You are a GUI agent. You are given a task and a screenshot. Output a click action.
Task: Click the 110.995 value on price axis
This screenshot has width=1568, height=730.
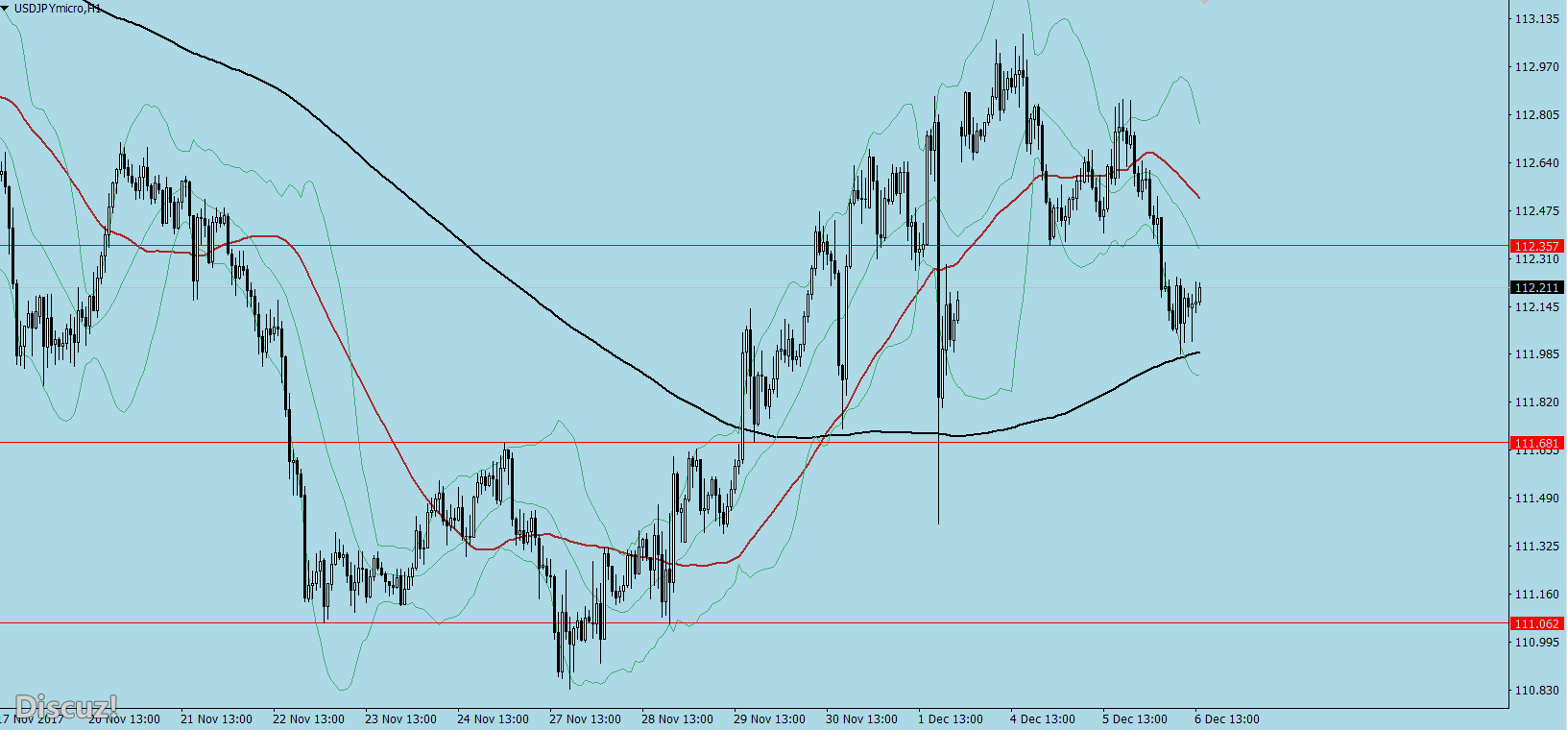pos(1536,642)
